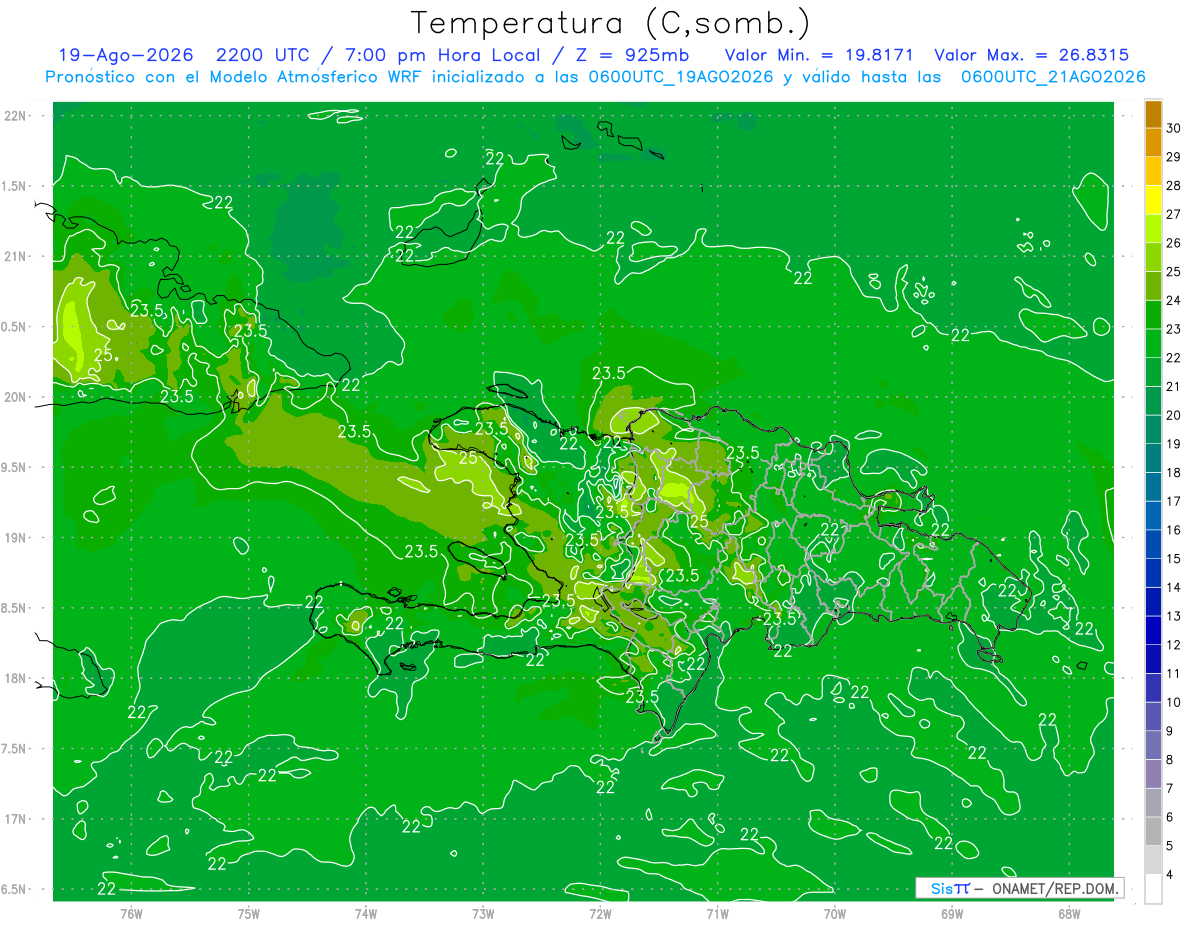Pick the orange swatch between 29 and 30
Screen dimensions: 1200x927
1153,142
